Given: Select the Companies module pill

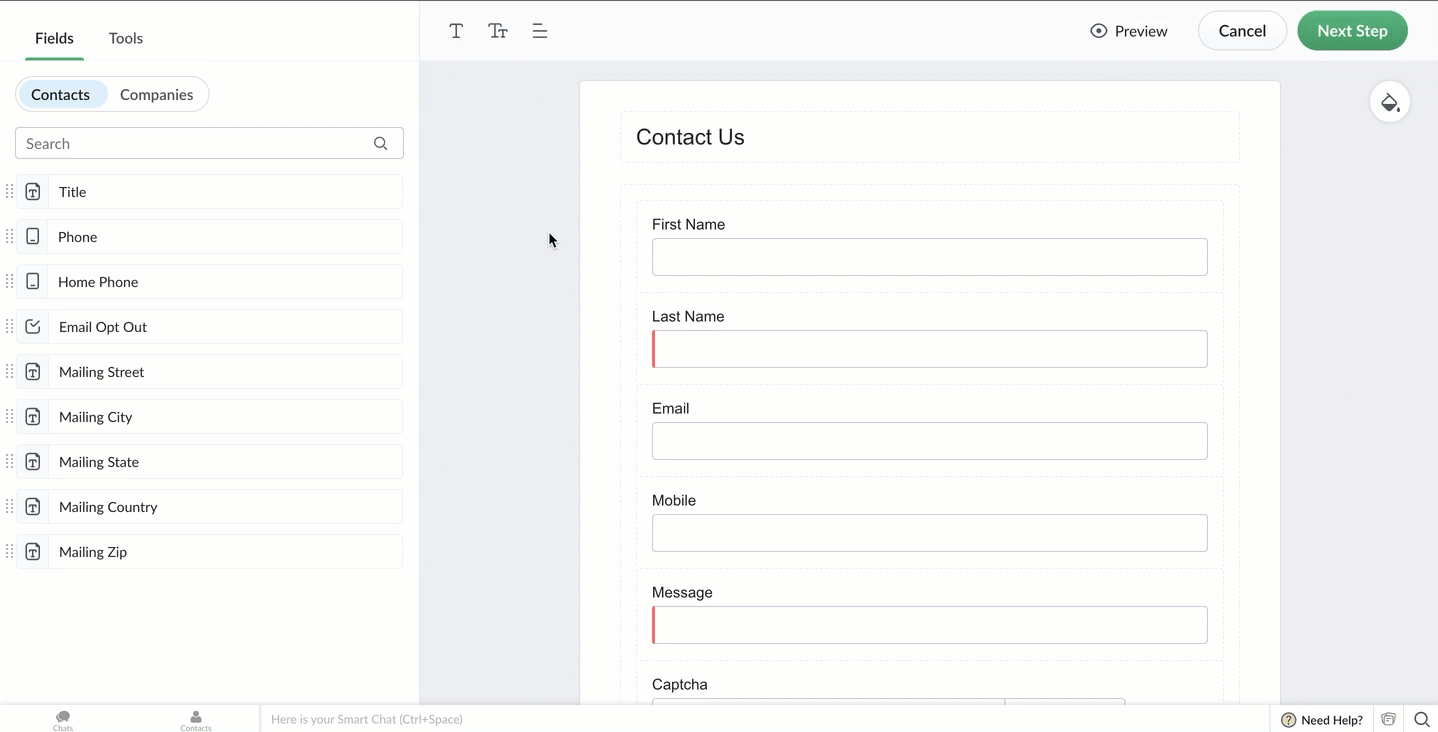Looking at the screenshot, I should coord(156,94).
